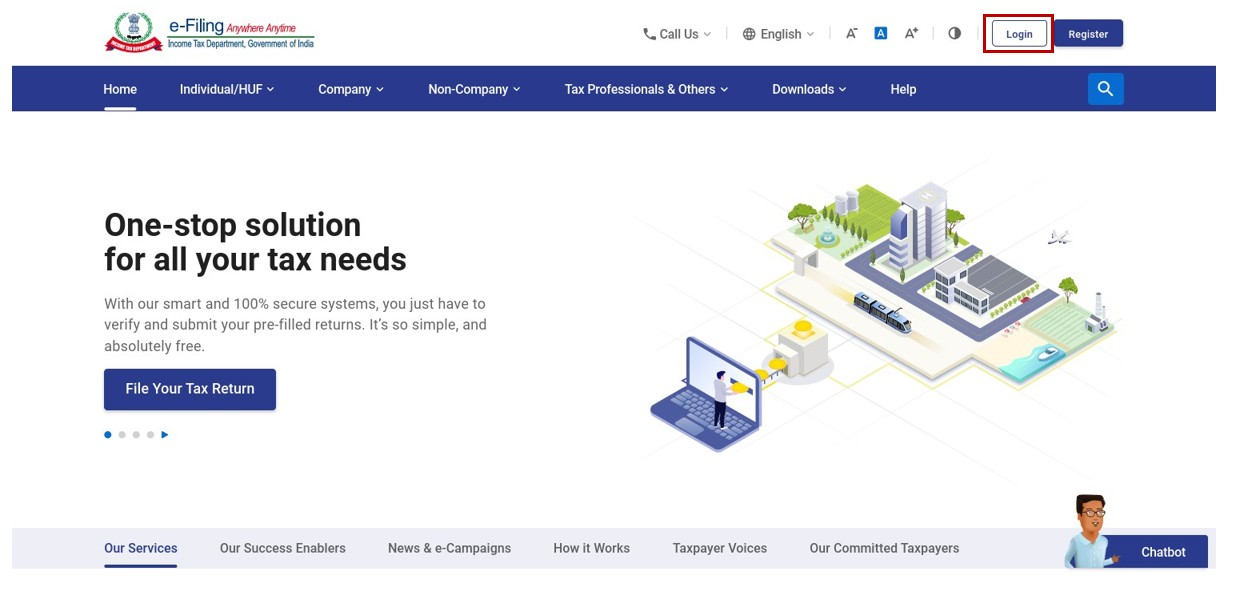Click the e-Filing Income Tax Department logo
The image size is (1234, 596).
(210, 32)
